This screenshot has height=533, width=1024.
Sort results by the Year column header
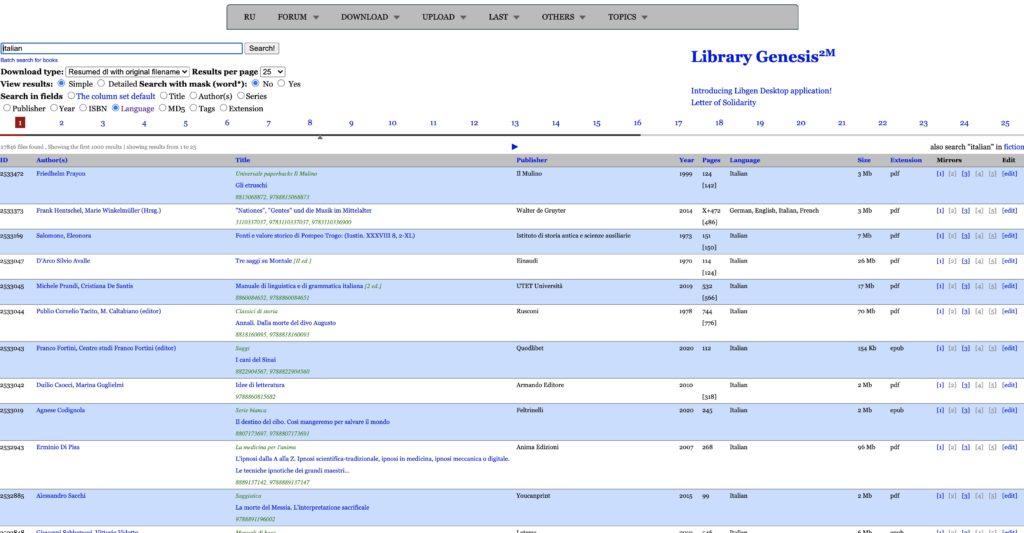click(686, 160)
